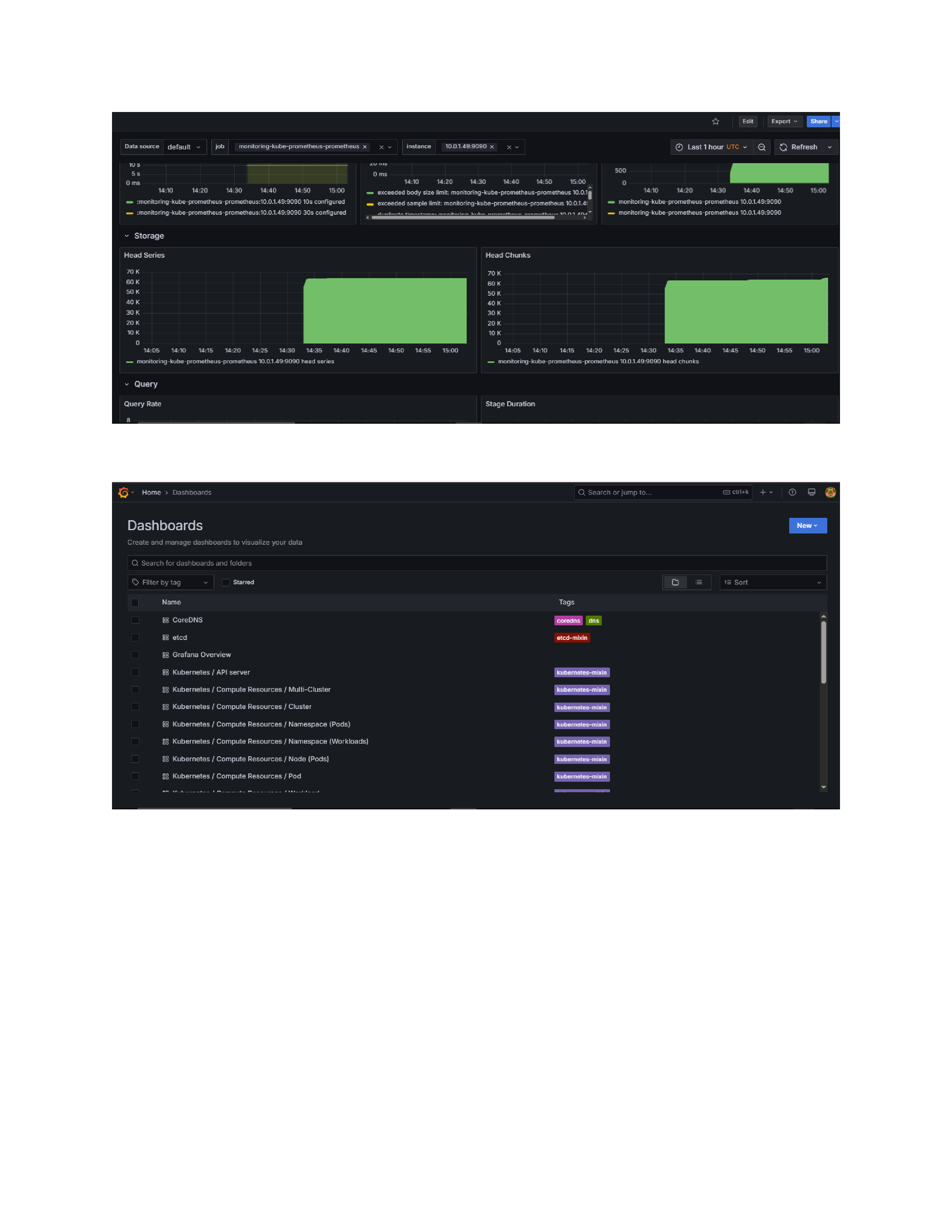Focus the Search or jump to field

point(663,492)
